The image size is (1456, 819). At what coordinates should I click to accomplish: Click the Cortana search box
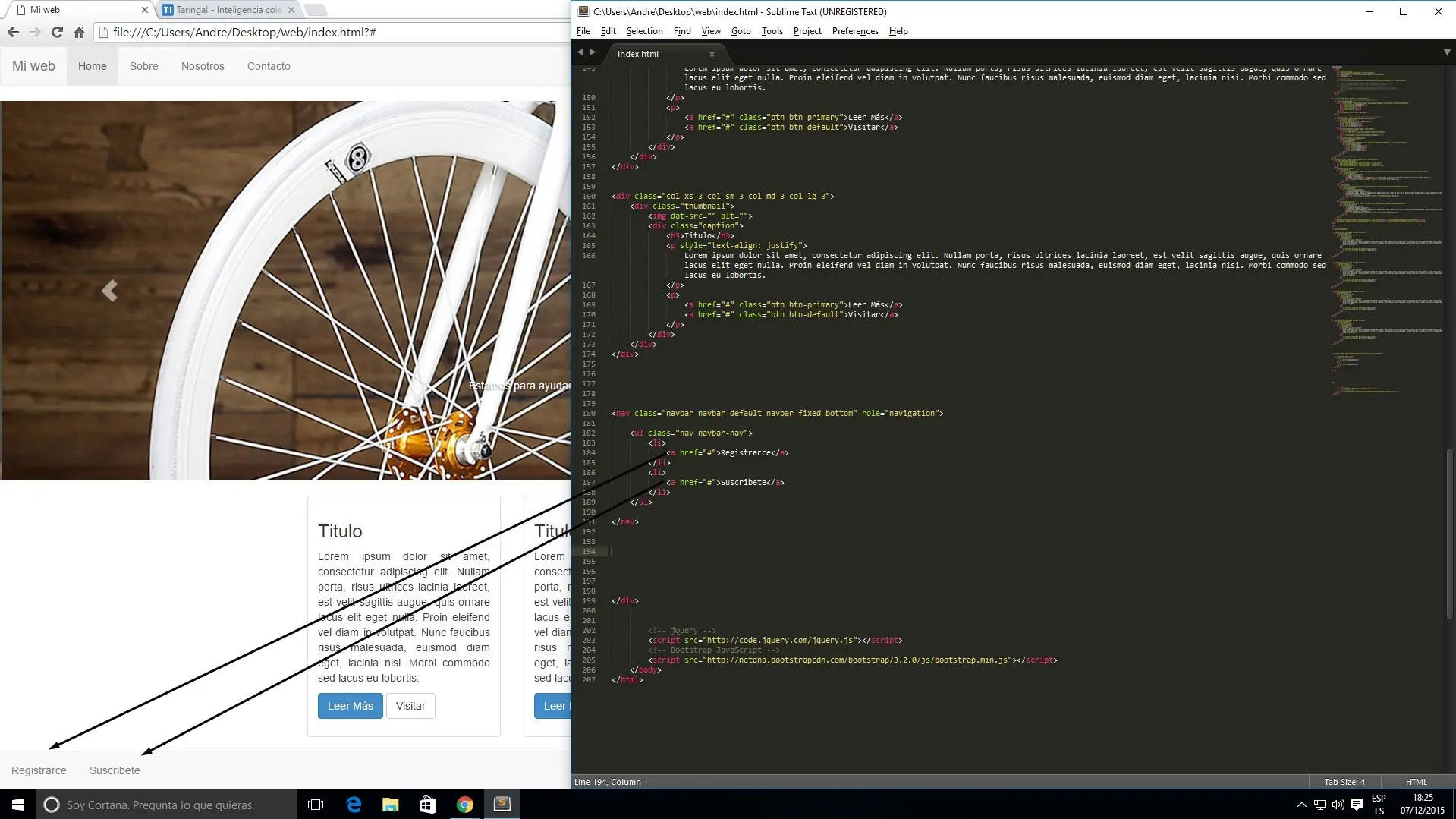165,805
